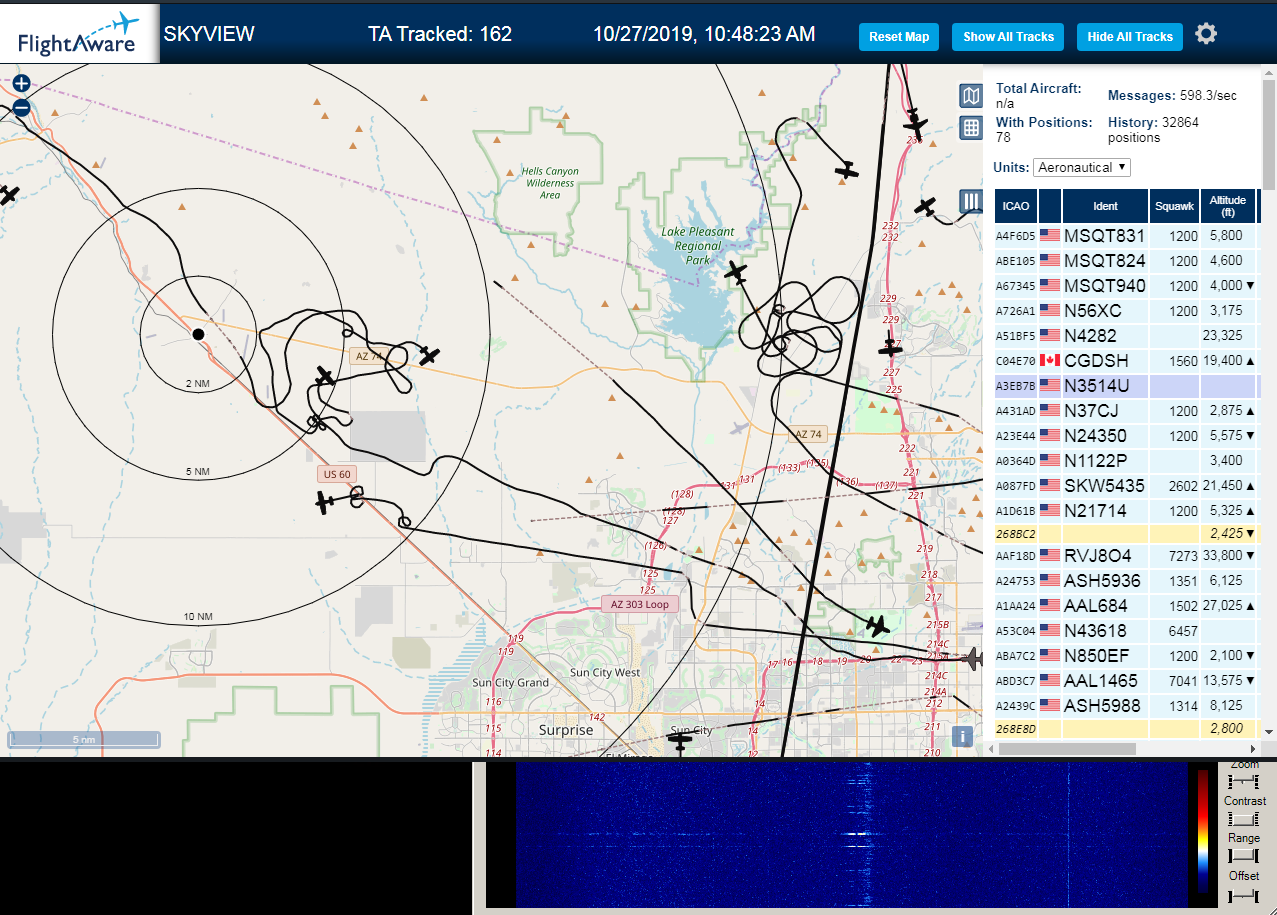Select the N37CJ aircraft row
This screenshot has width=1277, height=915.
[x=1126, y=411]
